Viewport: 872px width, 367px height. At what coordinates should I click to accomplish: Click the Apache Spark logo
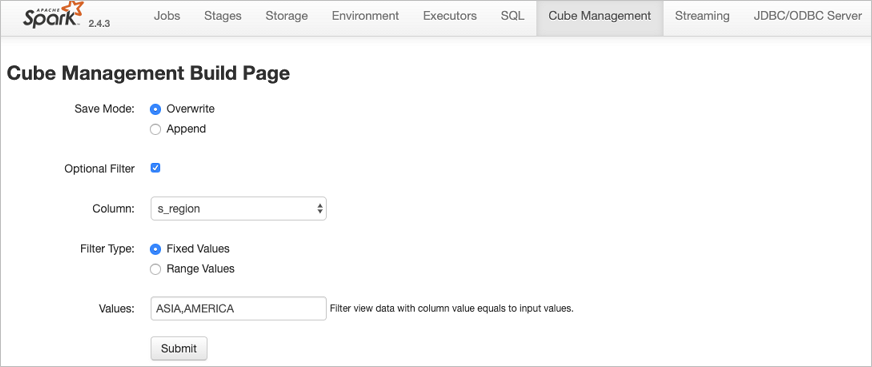coord(54,16)
